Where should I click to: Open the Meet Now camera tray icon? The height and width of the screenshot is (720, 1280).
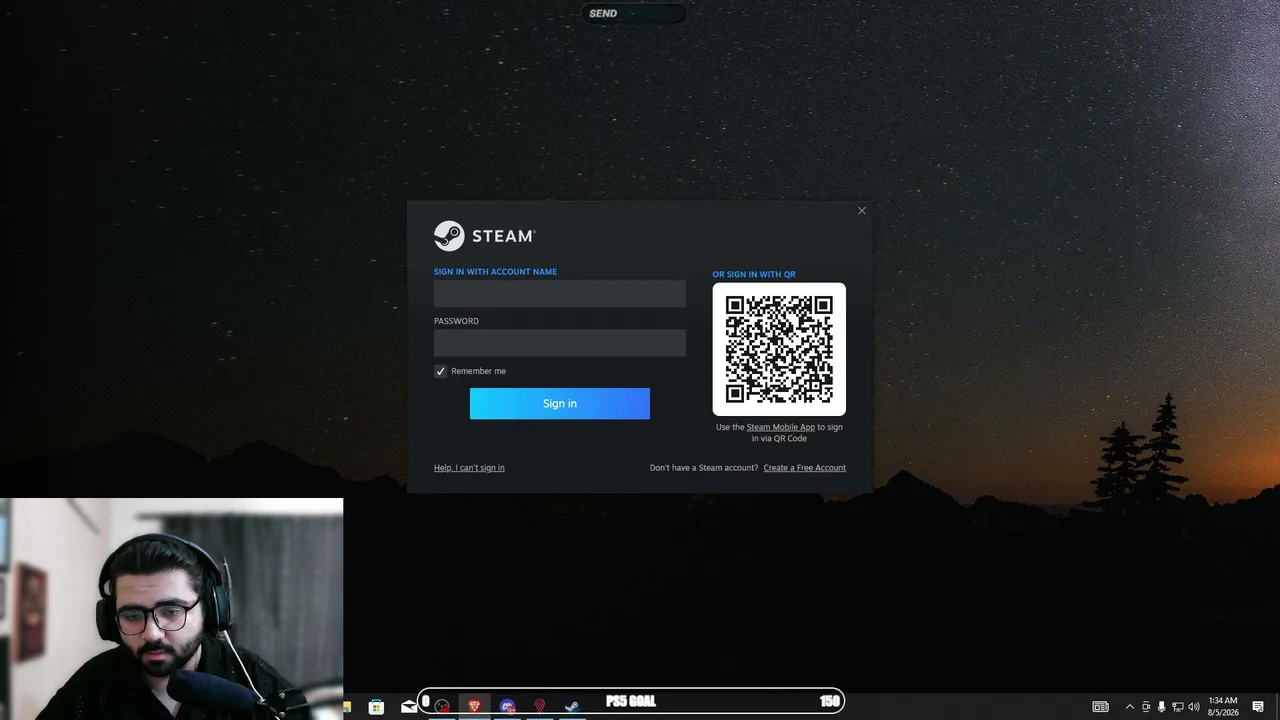pos(1146,707)
